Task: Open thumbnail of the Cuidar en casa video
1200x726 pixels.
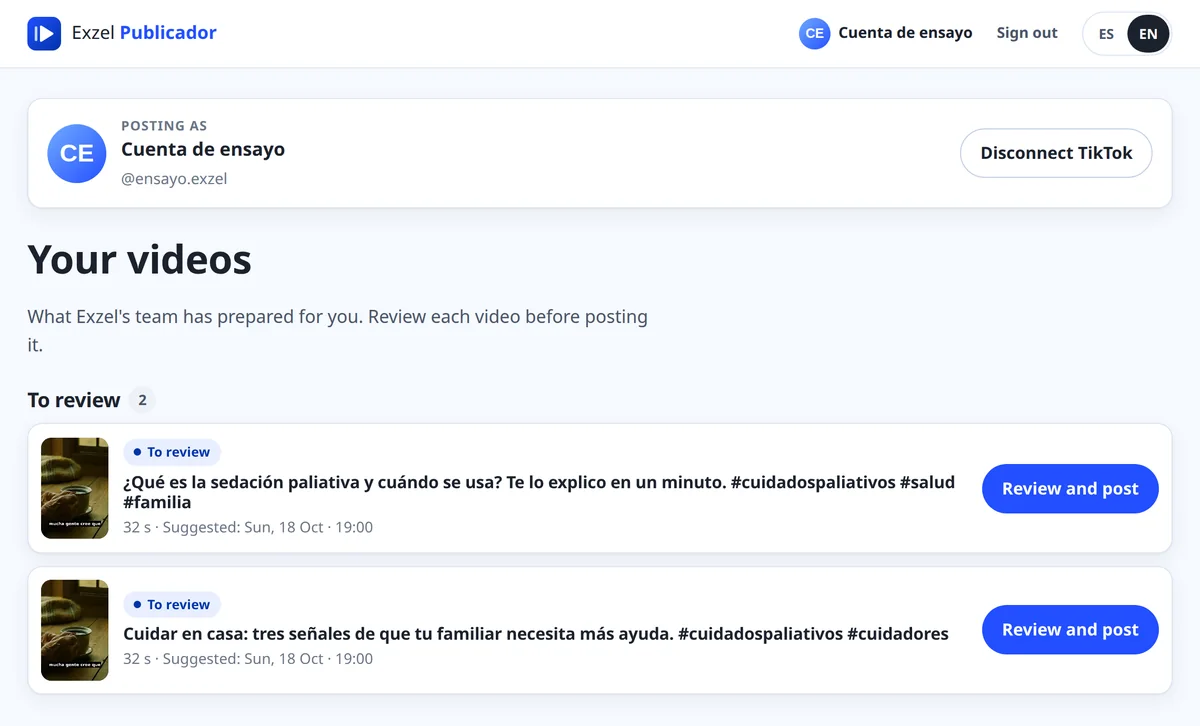Action: point(74,630)
